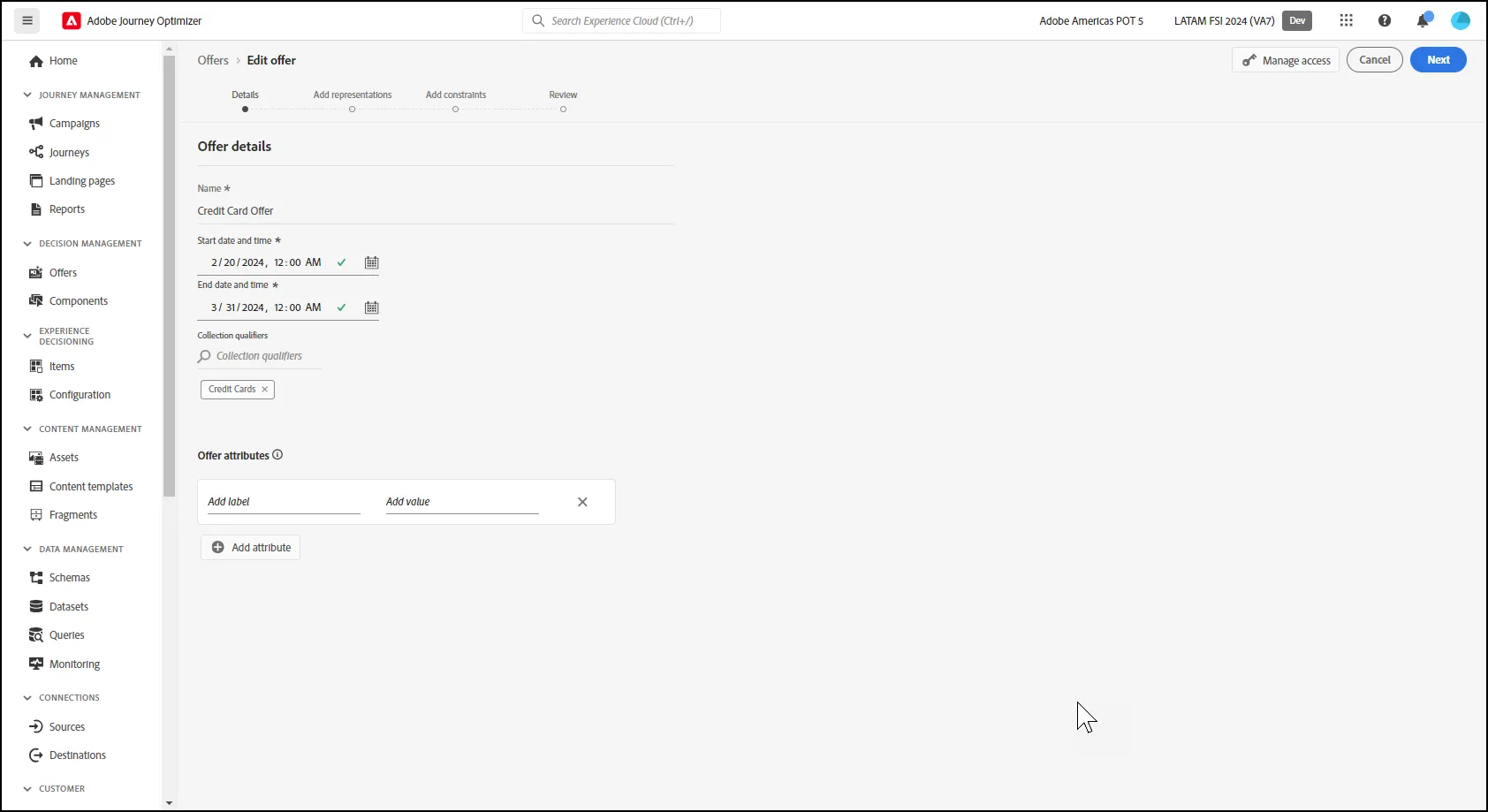
Task: Focus the Collection qualifiers search field
Action: tap(260, 356)
